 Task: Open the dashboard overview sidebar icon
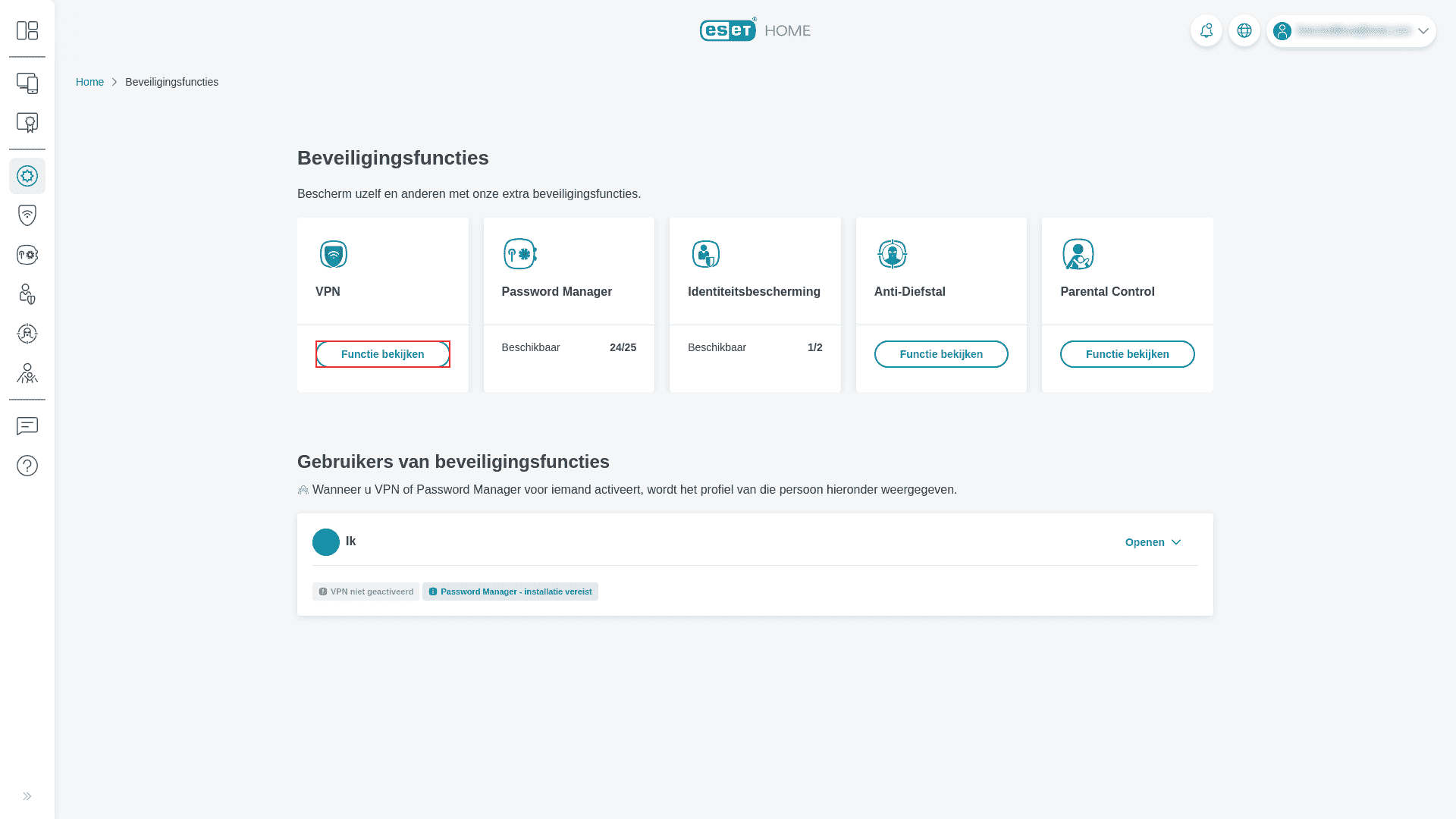(x=27, y=30)
